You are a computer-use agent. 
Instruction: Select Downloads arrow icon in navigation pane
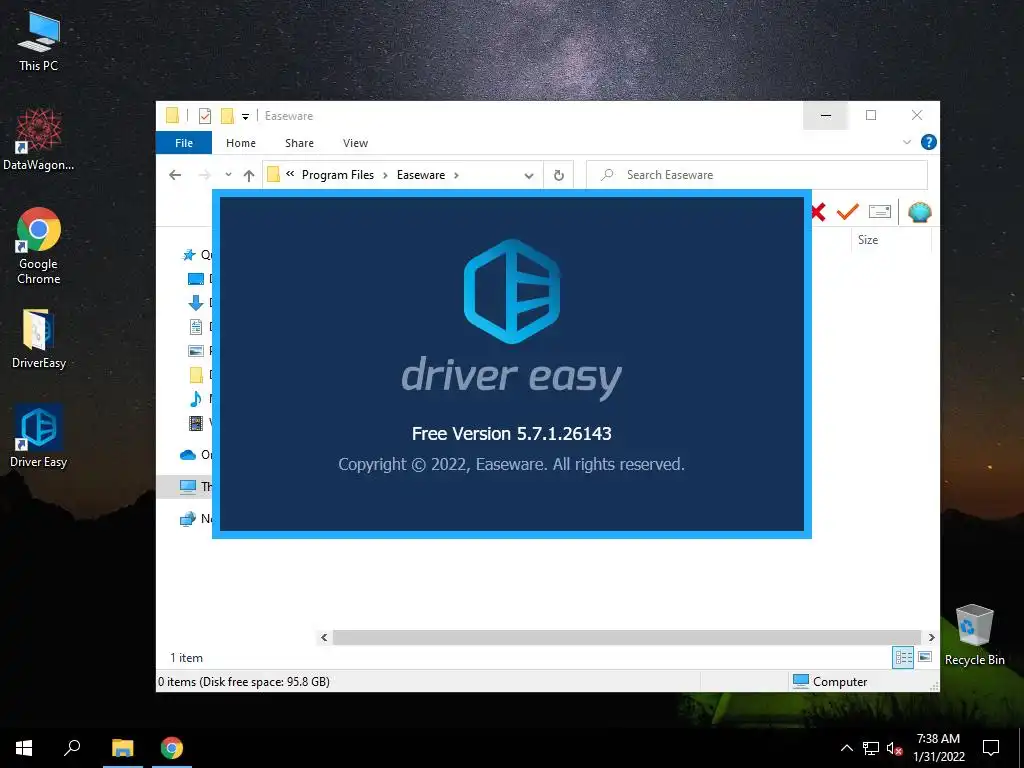pyautogui.click(x=195, y=302)
